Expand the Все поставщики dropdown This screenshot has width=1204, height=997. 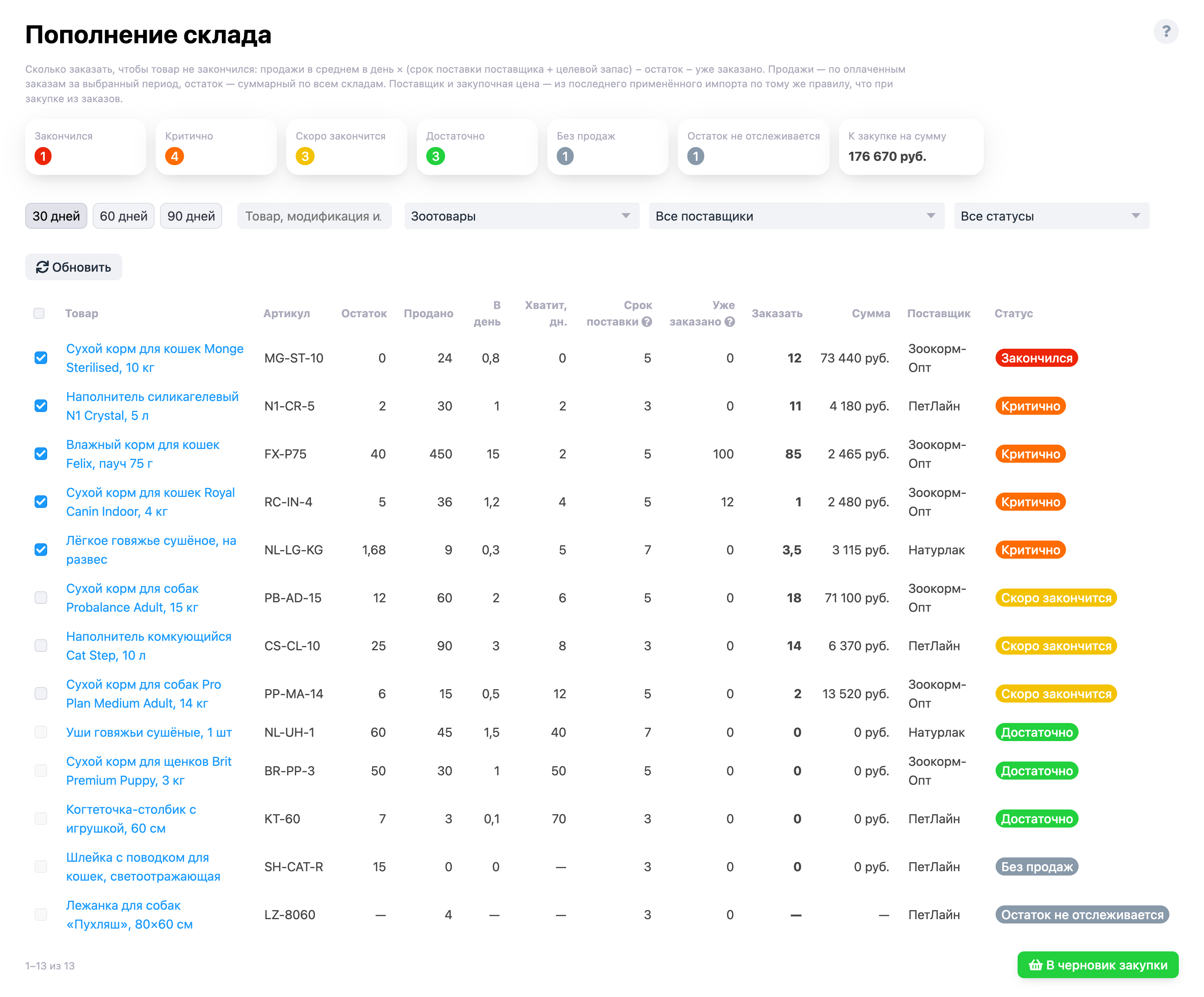coord(796,216)
